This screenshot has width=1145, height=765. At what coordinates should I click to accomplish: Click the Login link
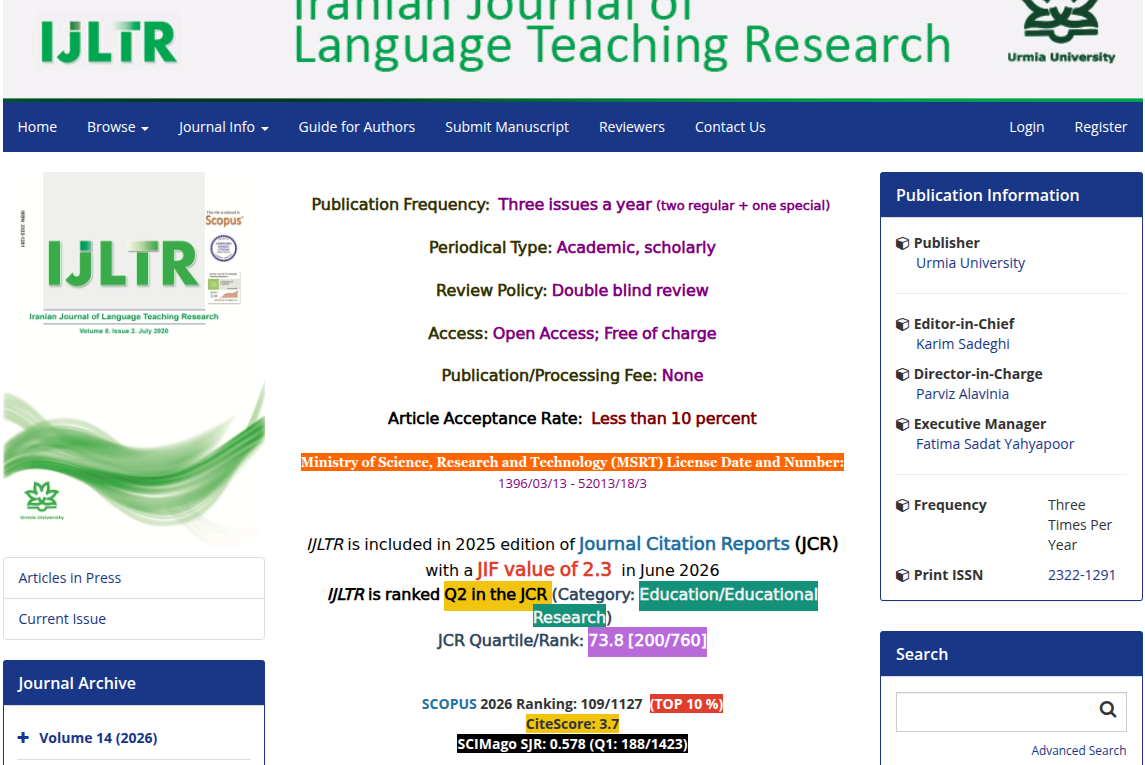pos(1027,127)
